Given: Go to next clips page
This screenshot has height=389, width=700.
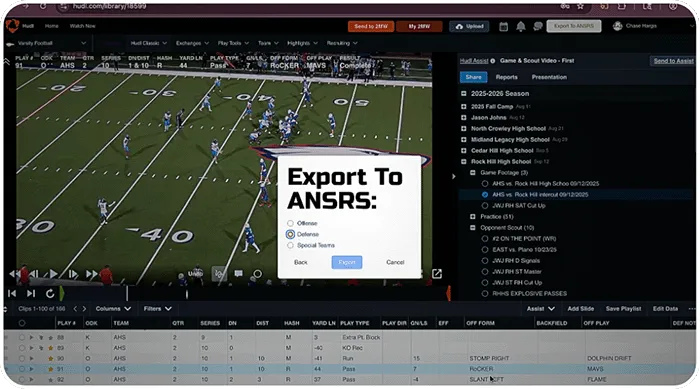Looking at the screenshot, I should point(84,309).
